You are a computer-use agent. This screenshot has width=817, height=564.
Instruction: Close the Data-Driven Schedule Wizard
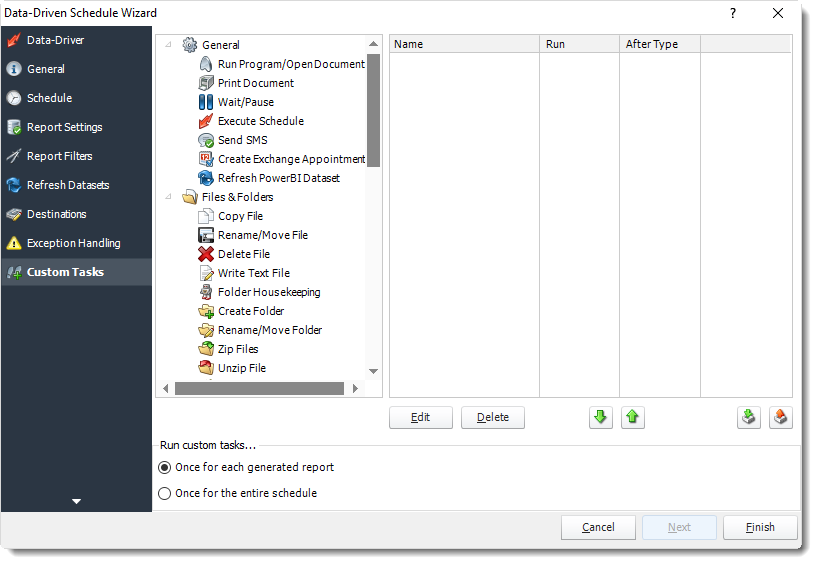(x=777, y=13)
